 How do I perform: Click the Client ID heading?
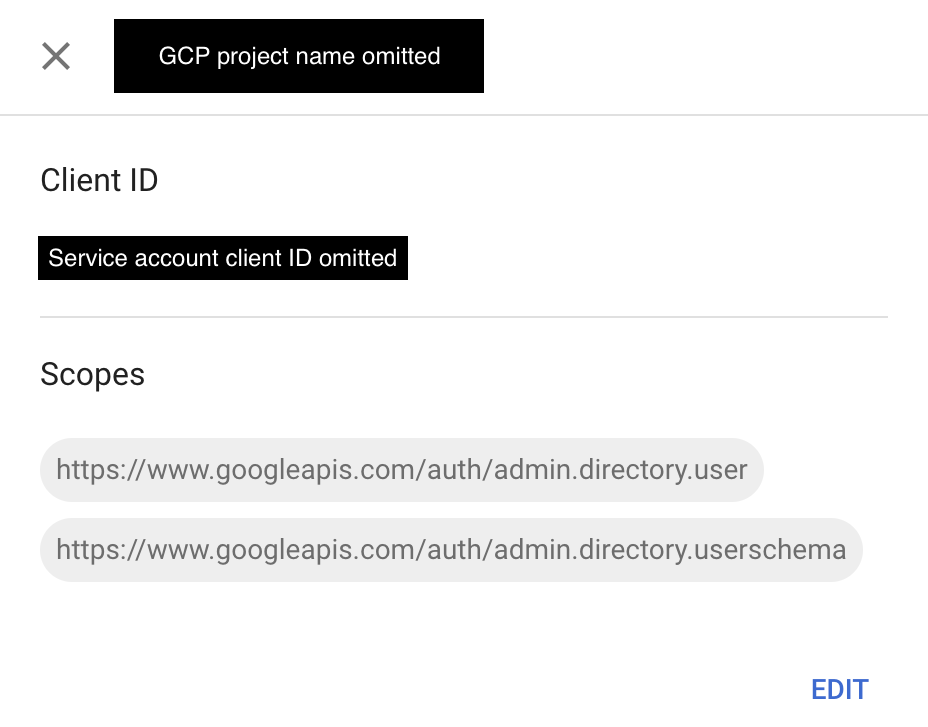click(x=99, y=181)
